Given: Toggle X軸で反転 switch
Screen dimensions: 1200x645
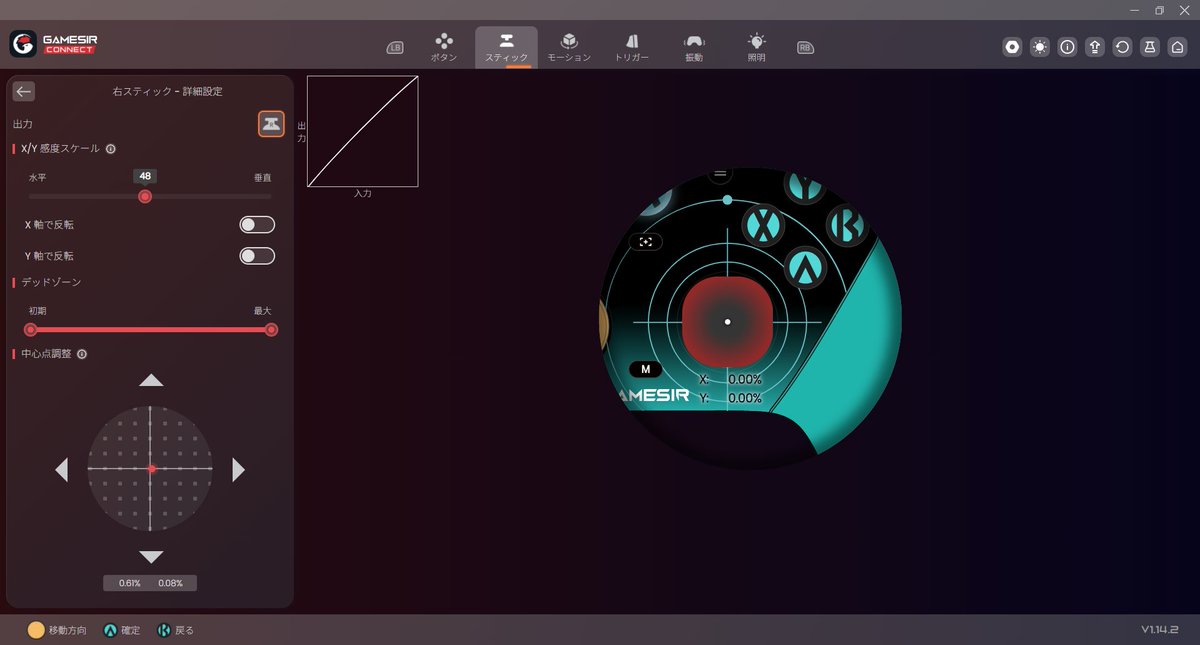Looking at the screenshot, I should tap(257, 225).
